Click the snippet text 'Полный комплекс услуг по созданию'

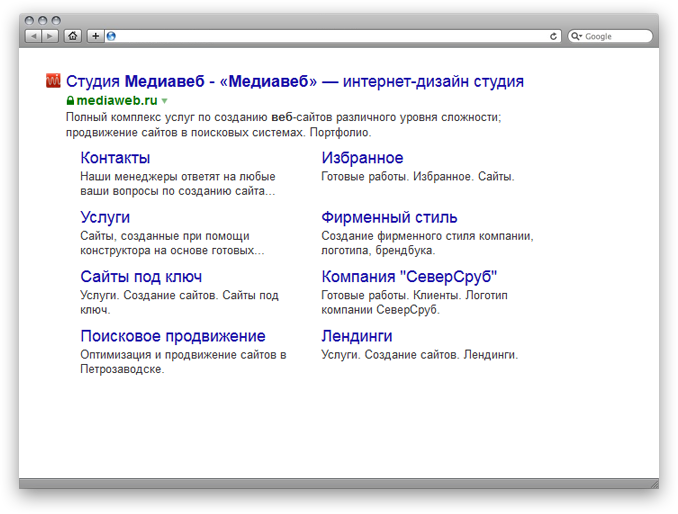(166, 117)
